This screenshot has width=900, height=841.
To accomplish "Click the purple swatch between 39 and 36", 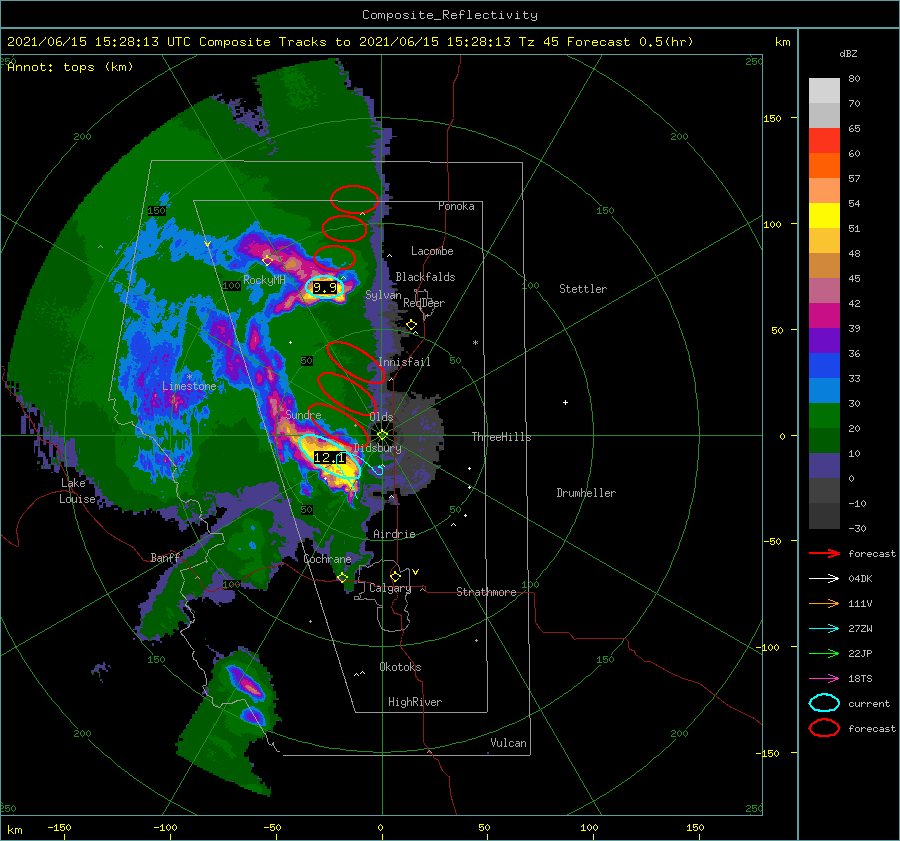I will coord(824,341).
